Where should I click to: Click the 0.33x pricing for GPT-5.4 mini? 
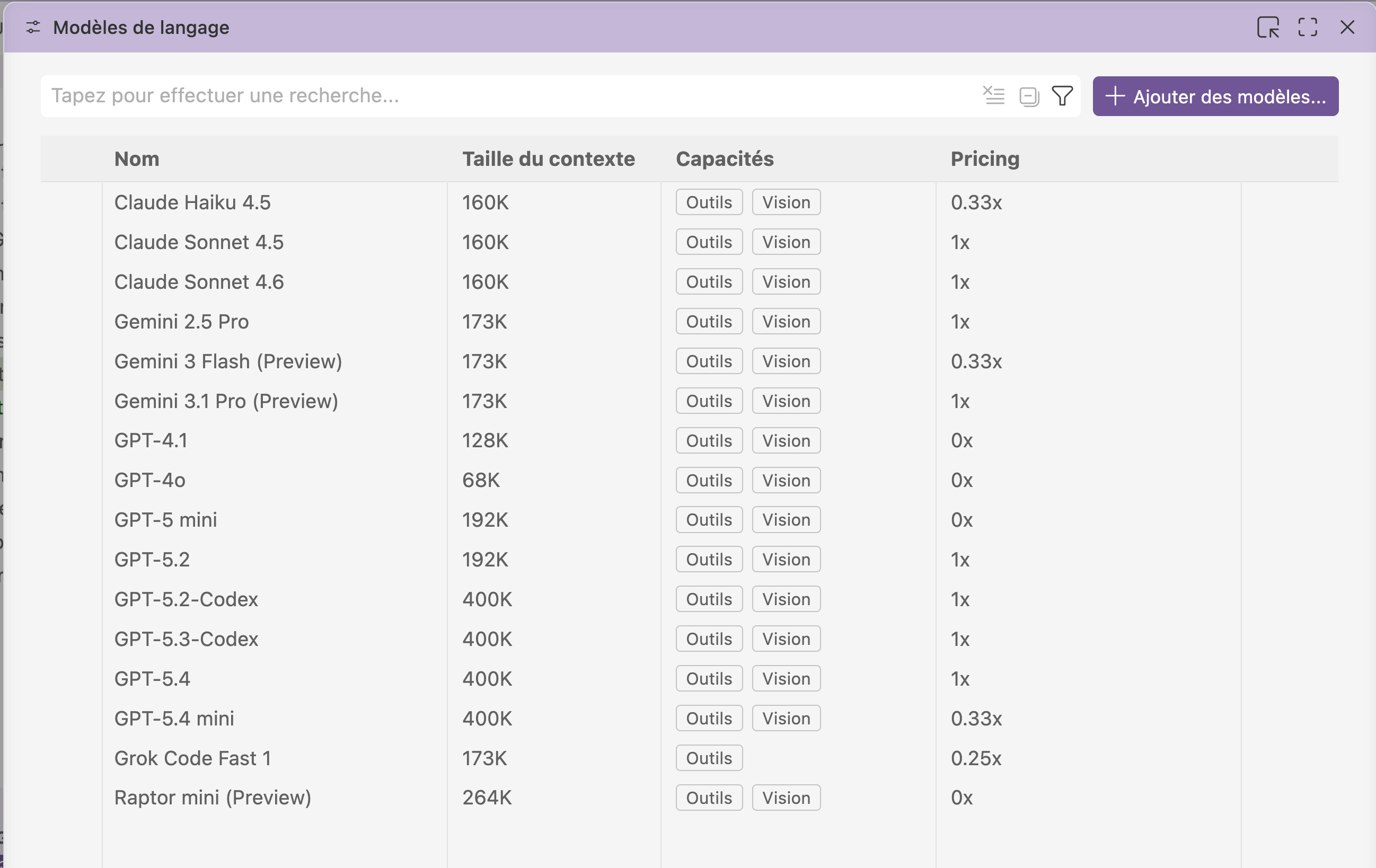tap(976, 718)
